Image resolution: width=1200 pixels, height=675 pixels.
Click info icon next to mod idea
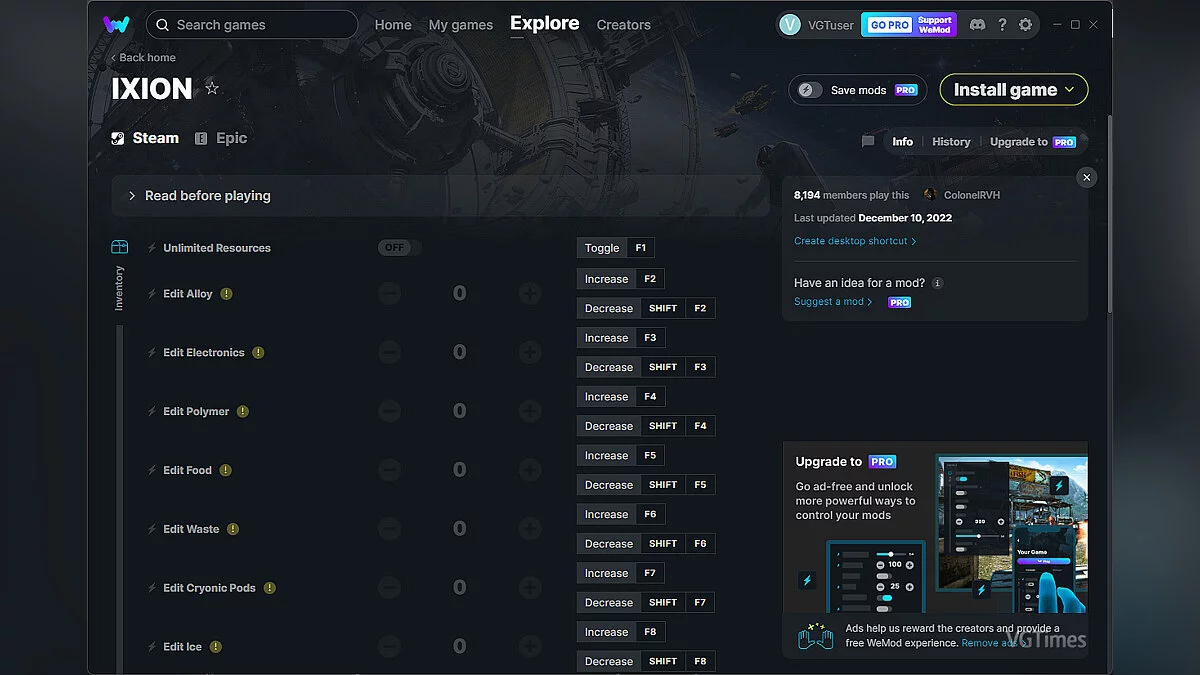937,283
